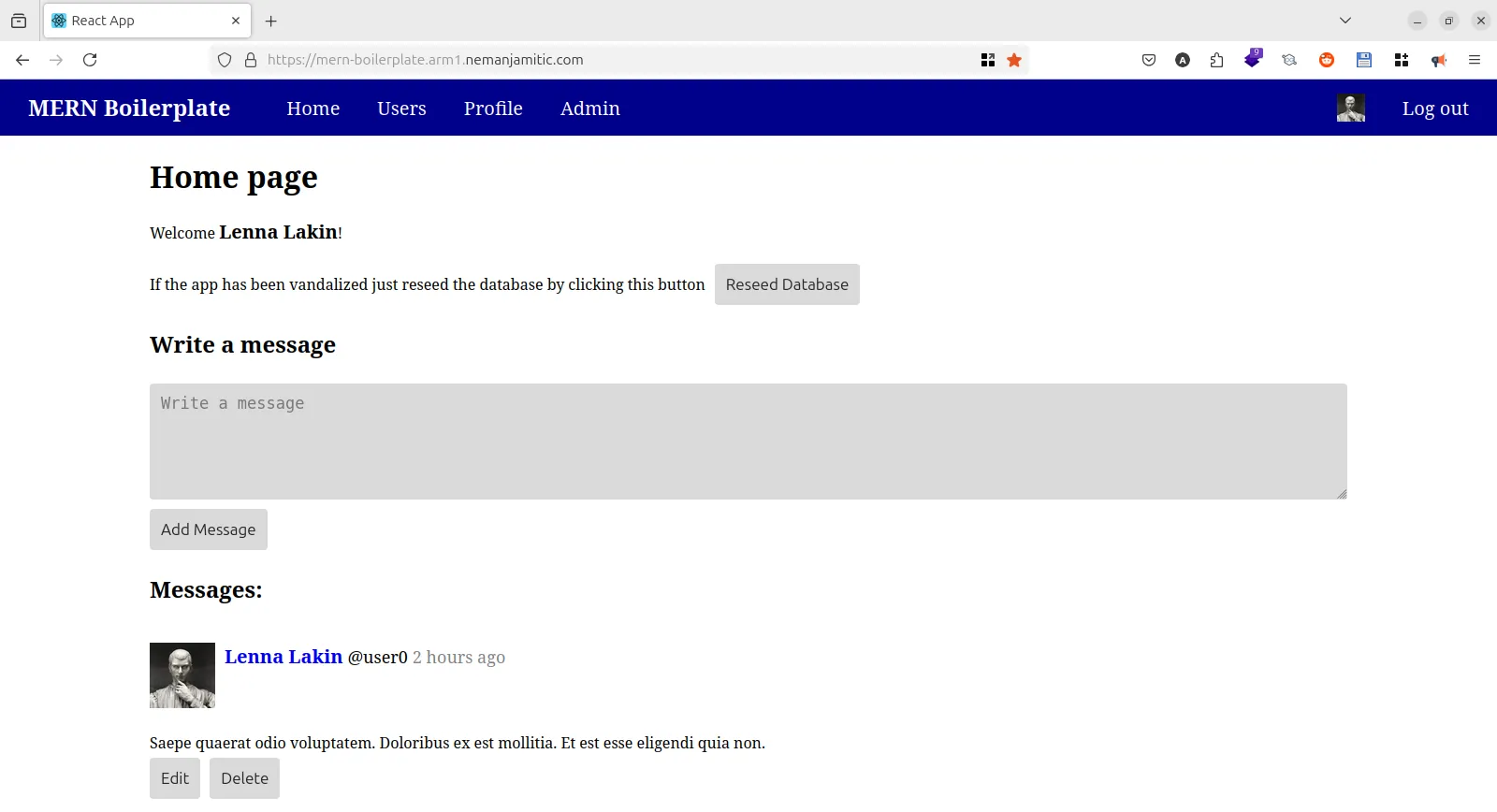The image size is (1497, 812).
Task: Go to the Users nav item
Action: click(x=401, y=109)
